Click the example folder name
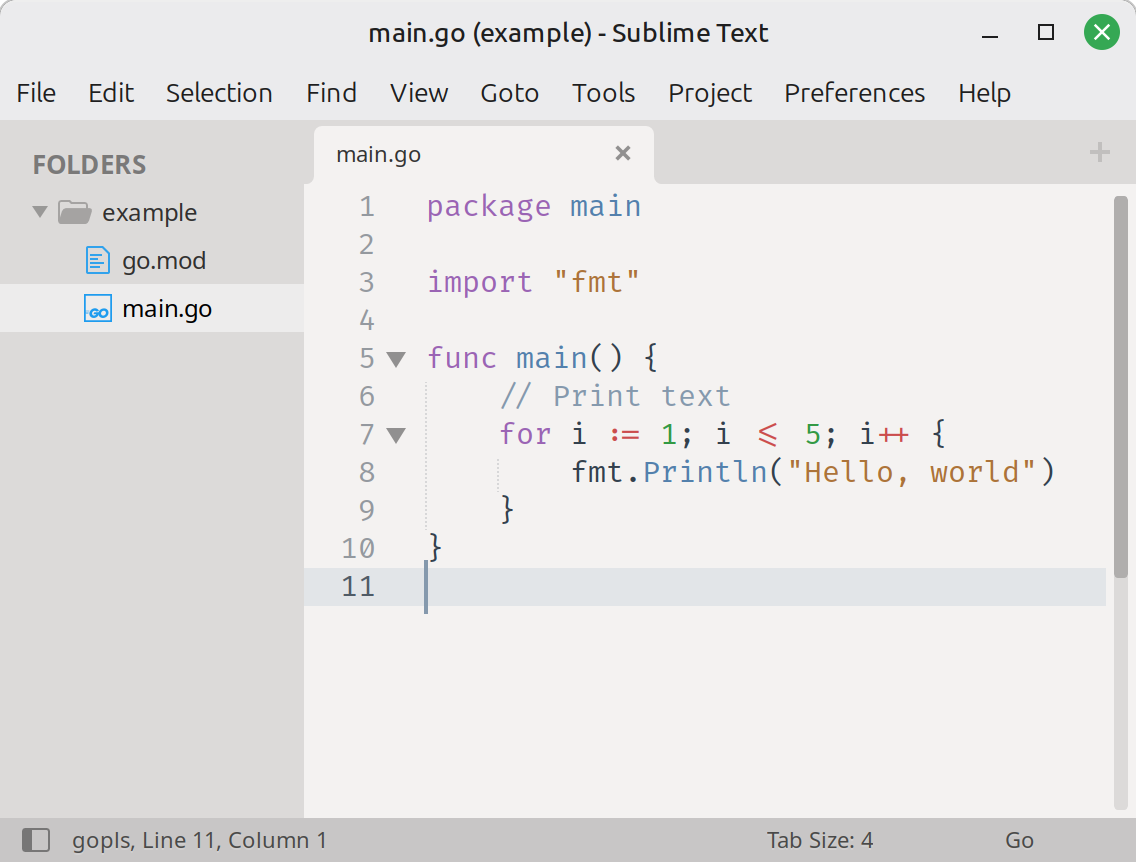 tap(149, 212)
